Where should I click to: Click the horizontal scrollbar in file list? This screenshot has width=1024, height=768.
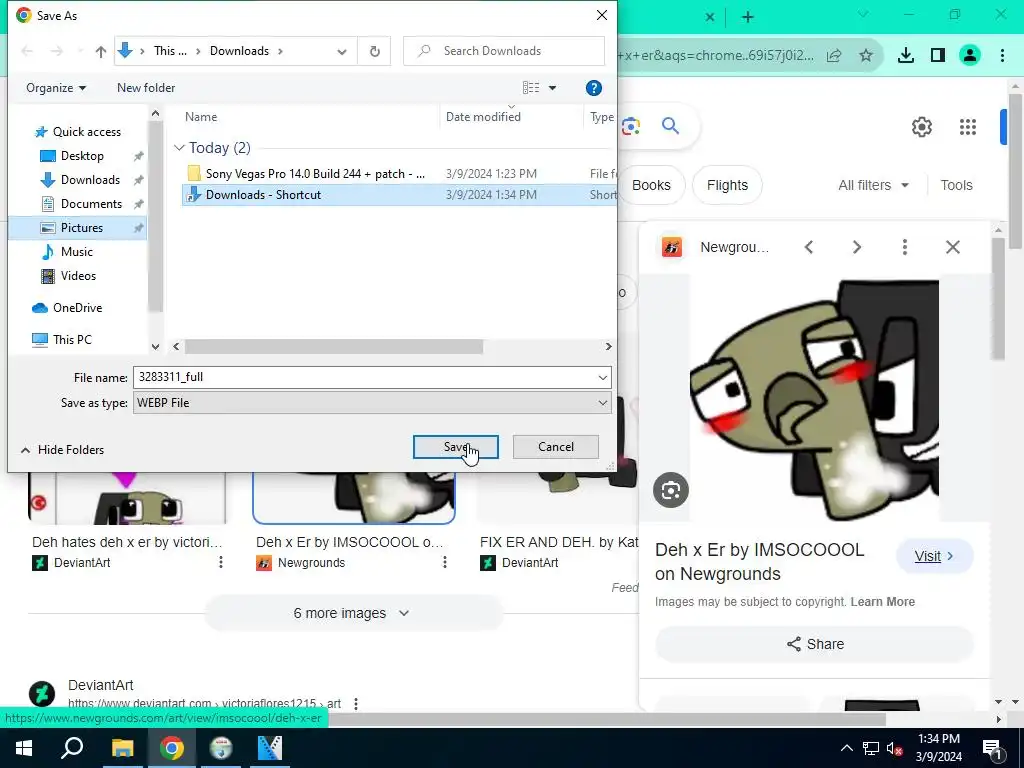click(x=334, y=347)
